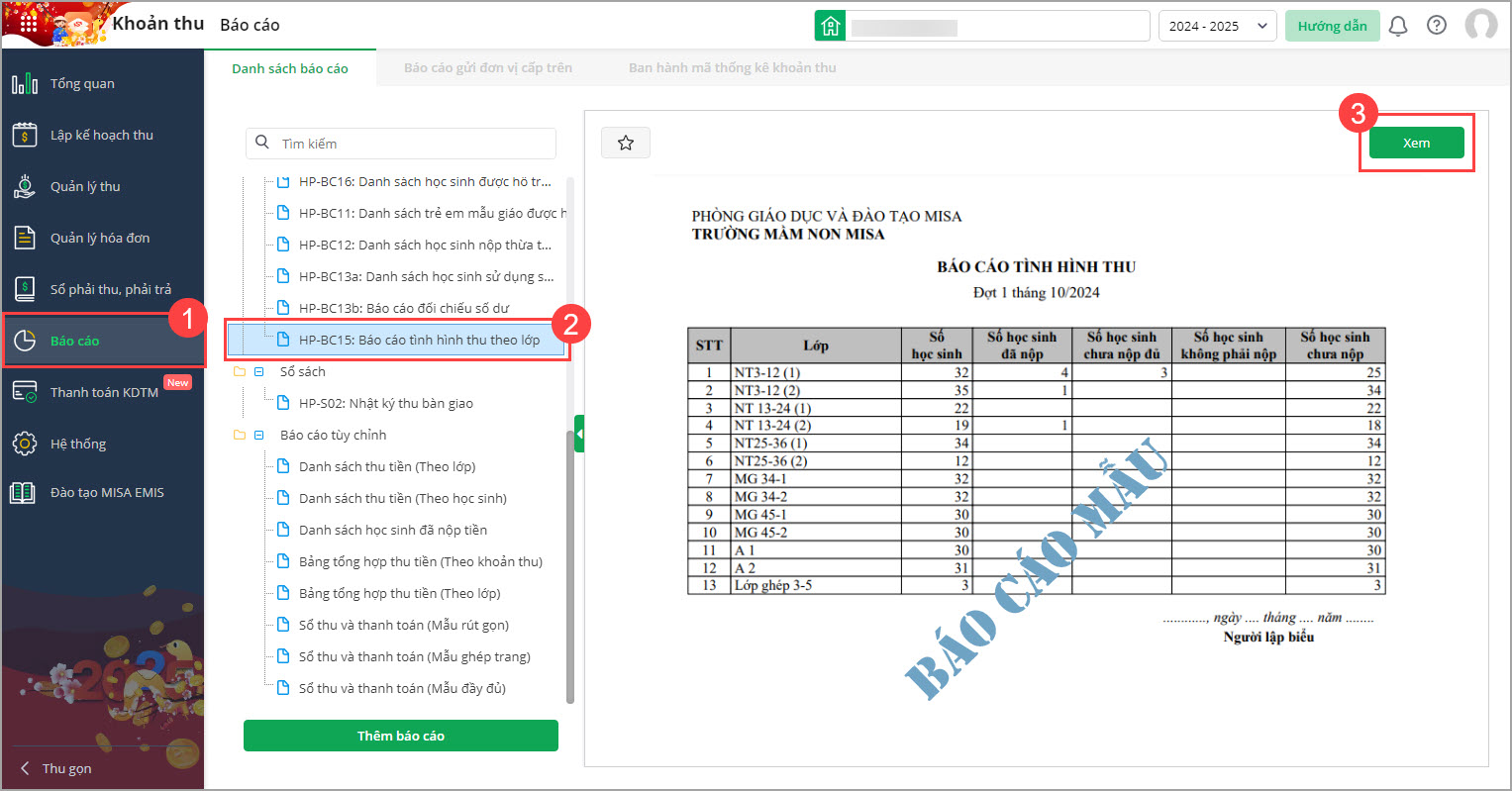Click the Thanh toán KDTM card icon
The width and height of the screenshot is (1512, 791).
pyautogui.click(x=25, y=392)
